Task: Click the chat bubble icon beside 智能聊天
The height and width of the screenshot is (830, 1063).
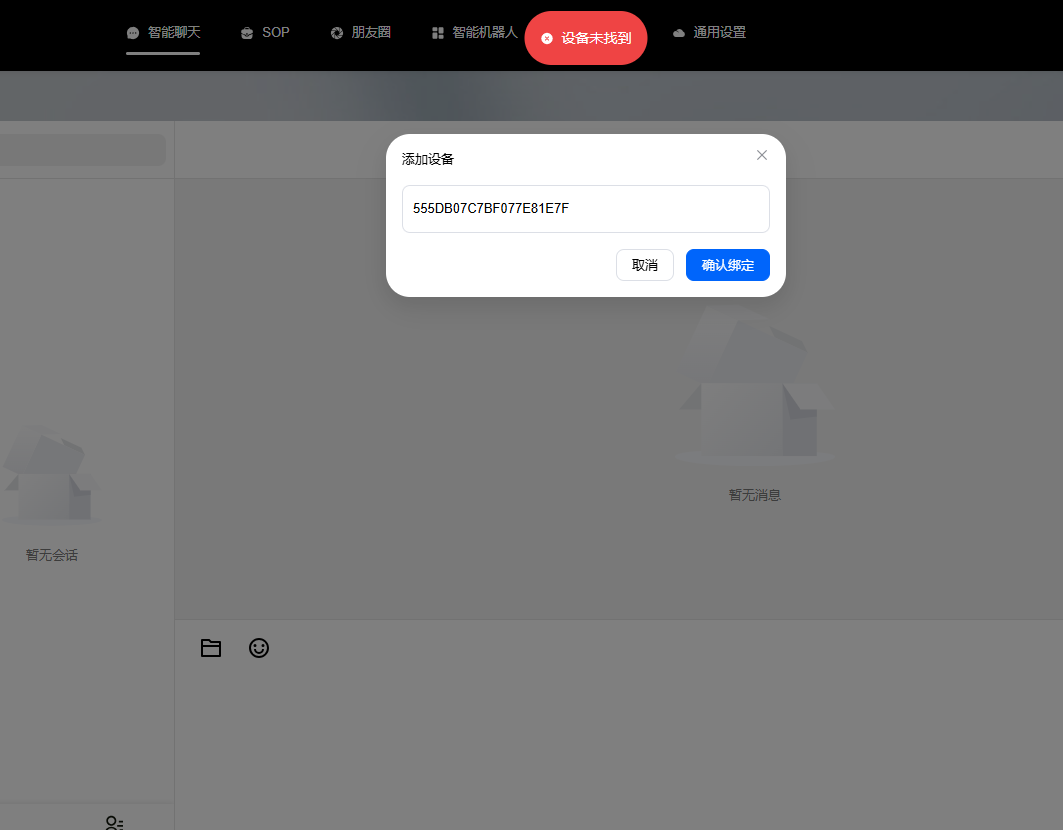Action: point(133,33)
